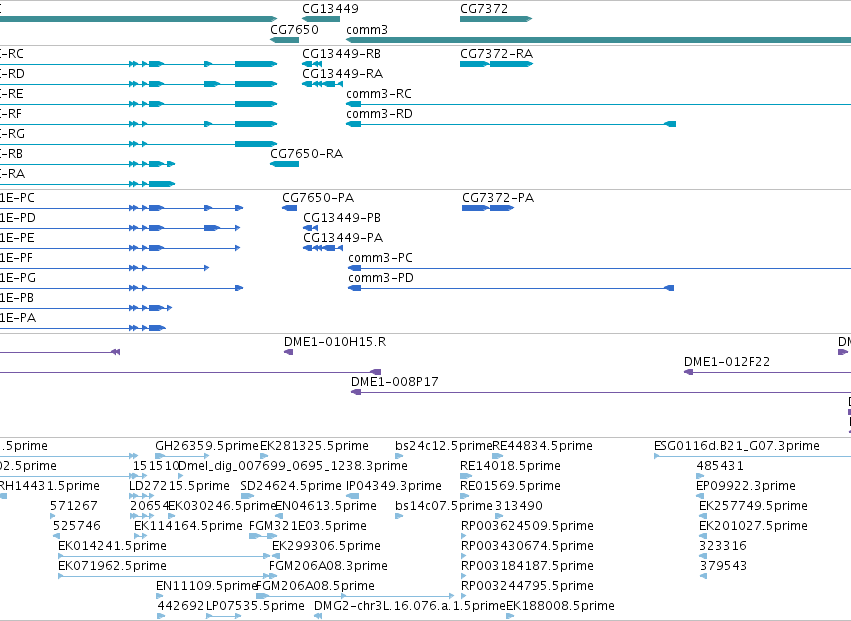Select the CG13449-PB protein label

342,218
